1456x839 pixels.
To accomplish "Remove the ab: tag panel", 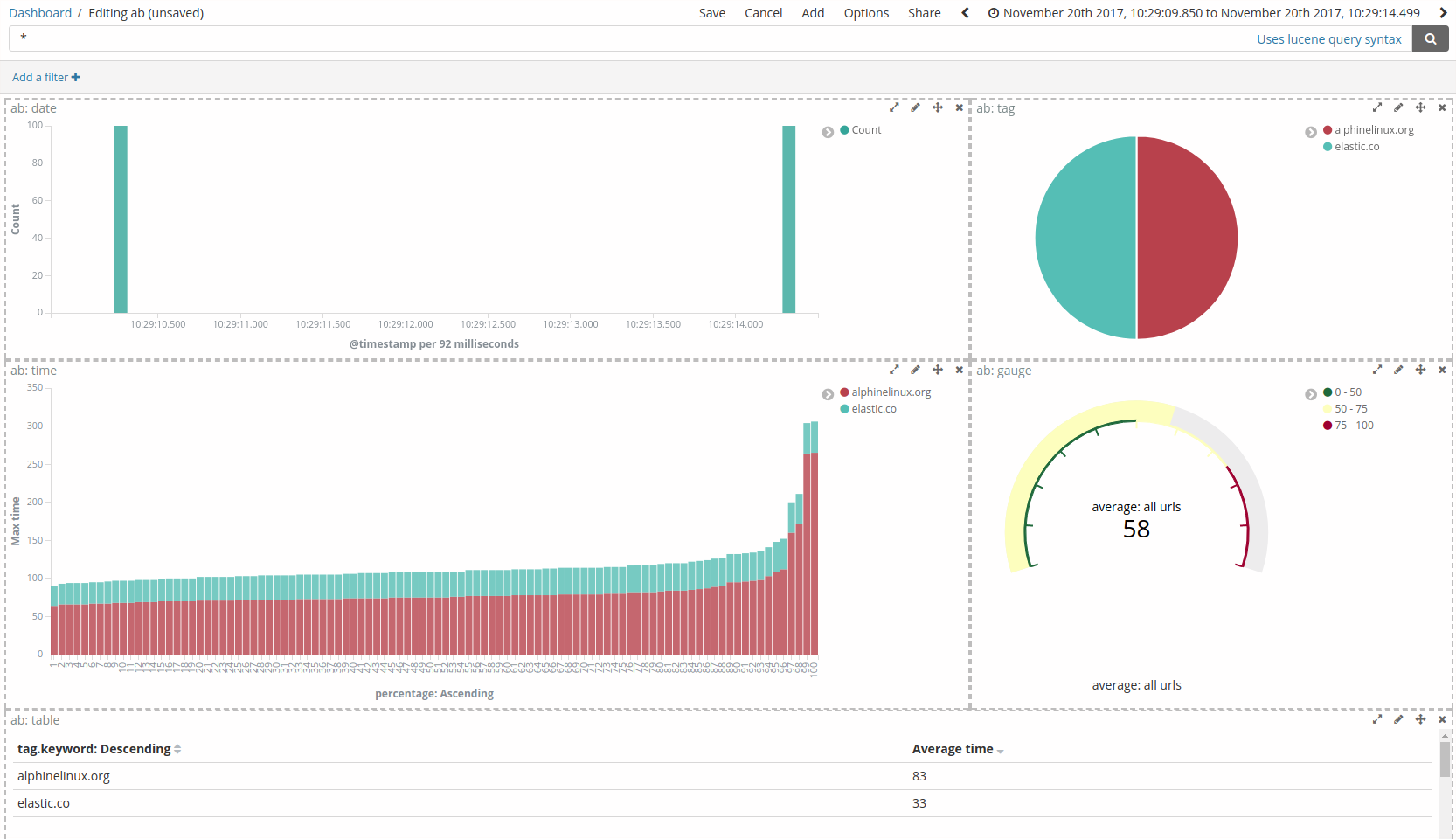I will tap(1442, 107).
